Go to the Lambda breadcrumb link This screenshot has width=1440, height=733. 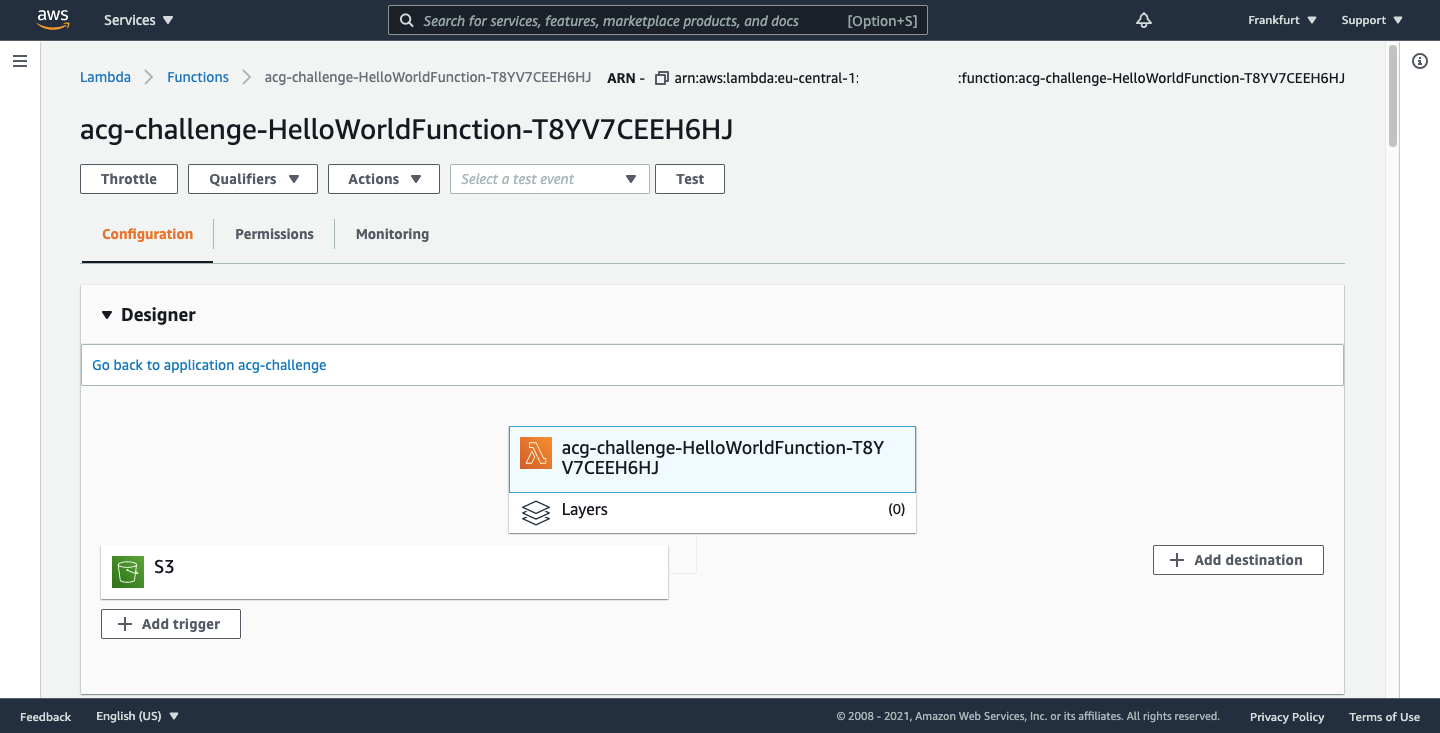(x=105, y=77)
